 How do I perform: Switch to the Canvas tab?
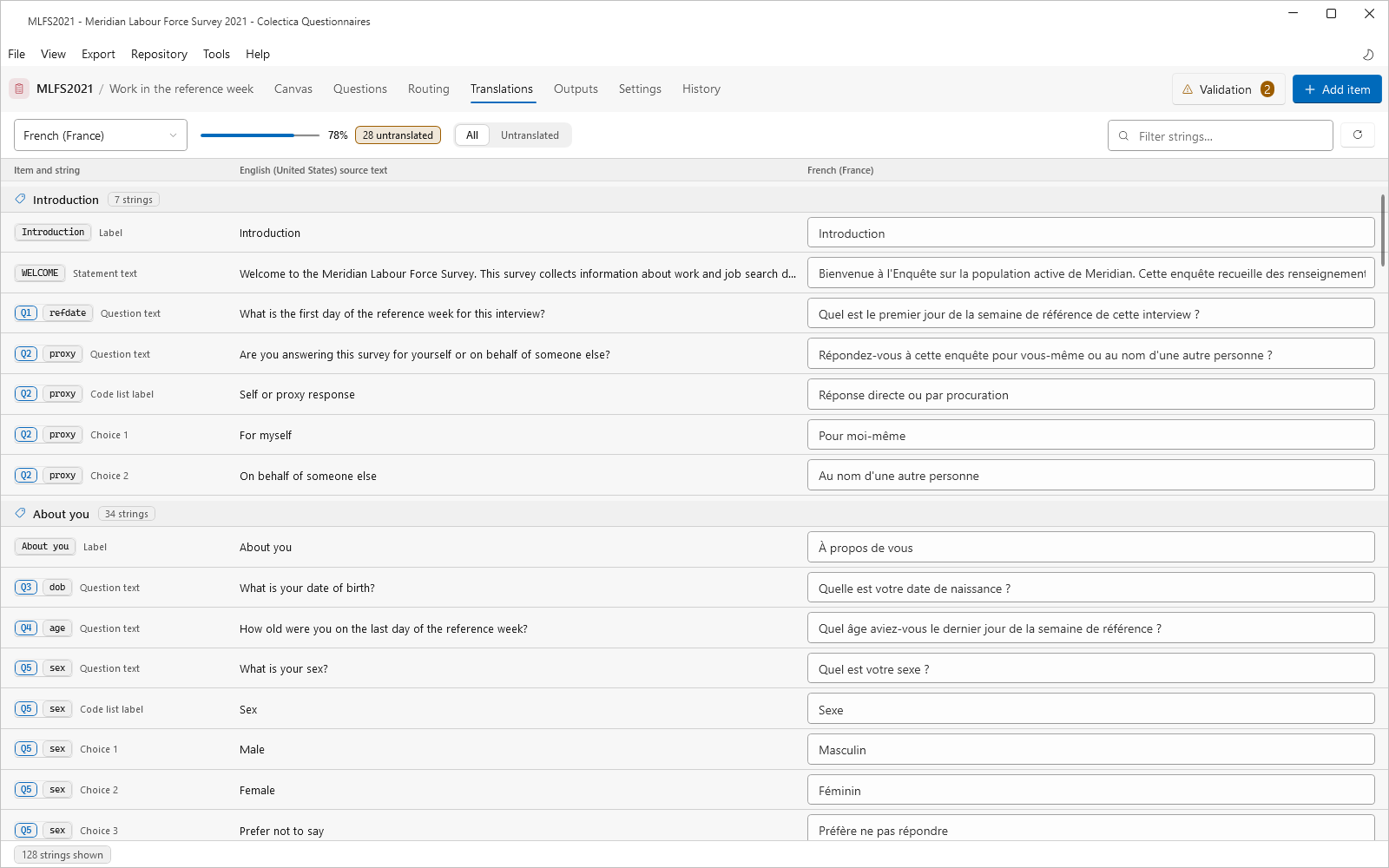[293, 89]
